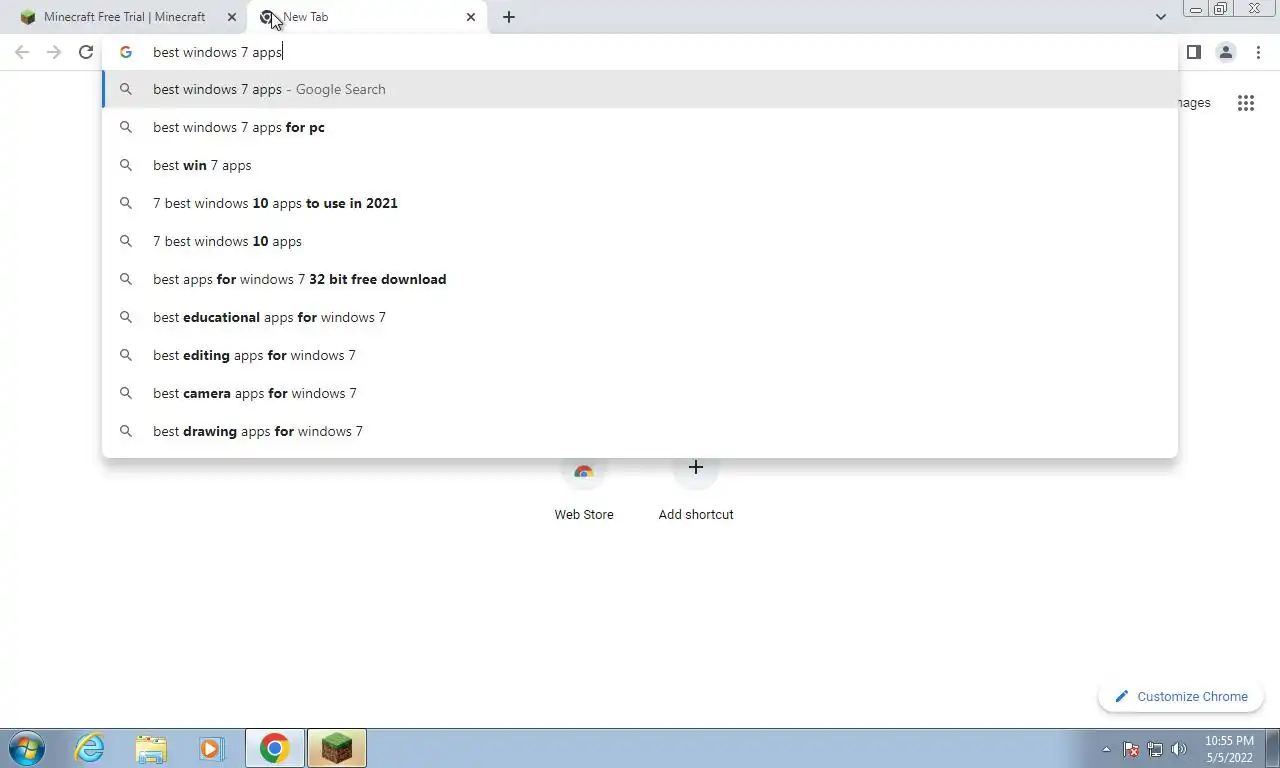The width and height of the screenshot is (1280, 768).
Task: Select suggestion '7 best windows 10 apps'
Action: tap(640, 241)
